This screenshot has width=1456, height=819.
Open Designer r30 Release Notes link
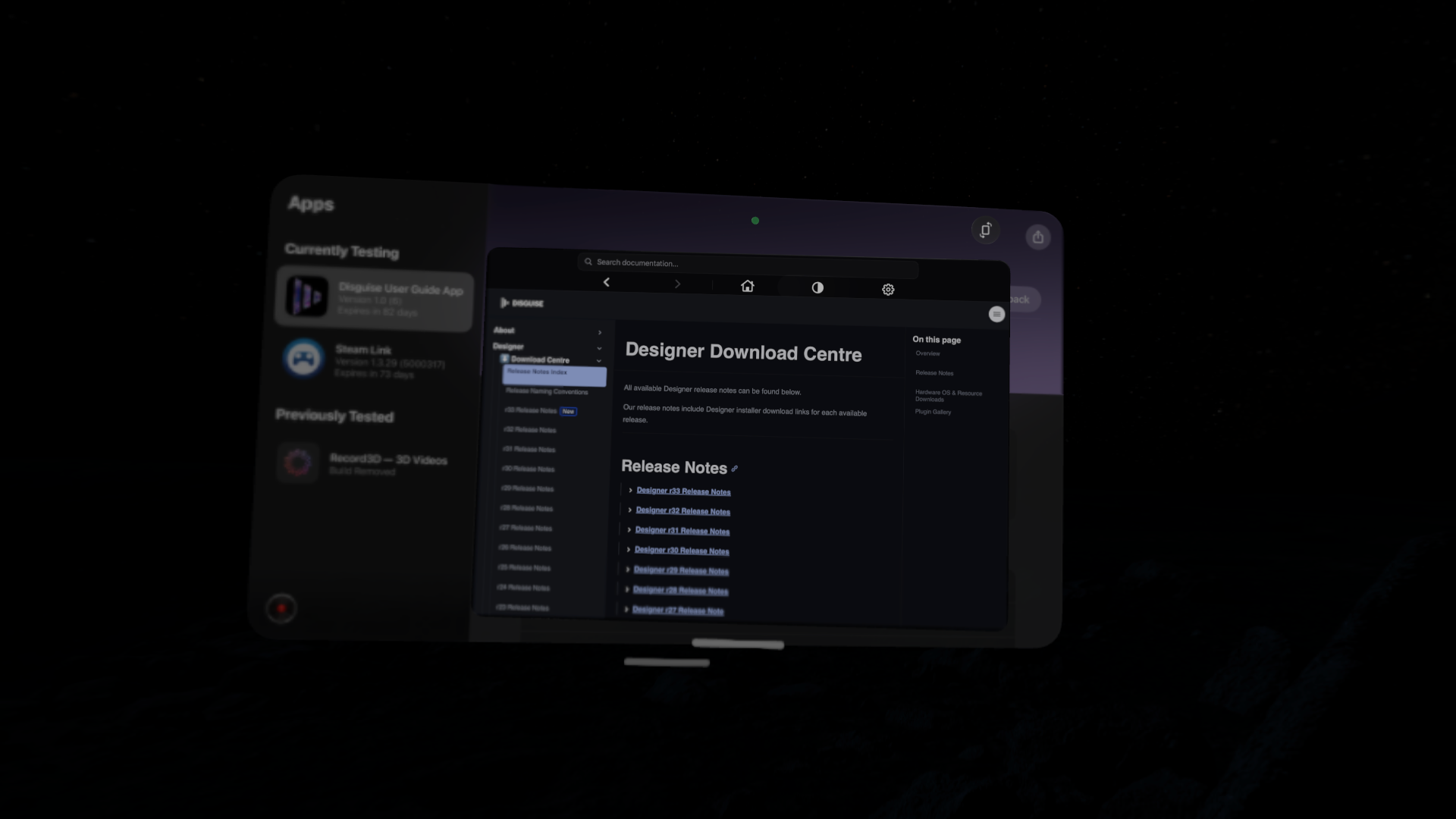(x=681, y=551)
